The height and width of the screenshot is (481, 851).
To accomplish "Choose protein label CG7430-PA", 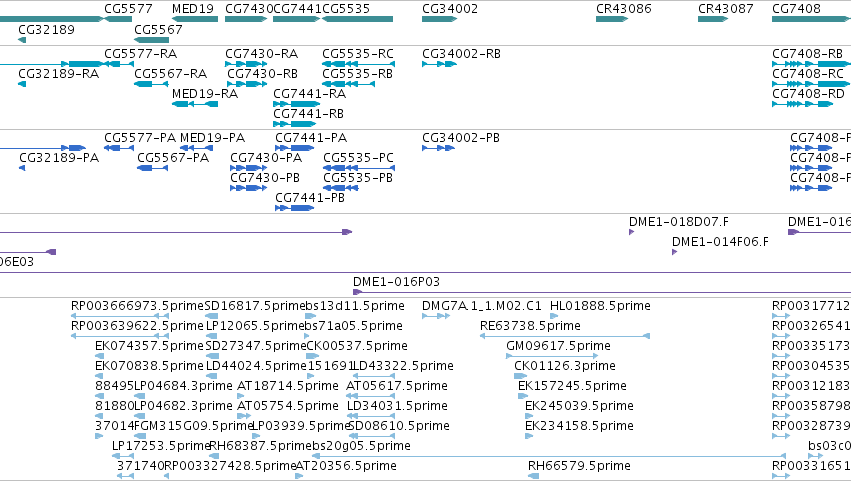I will (x=266, y=158).
